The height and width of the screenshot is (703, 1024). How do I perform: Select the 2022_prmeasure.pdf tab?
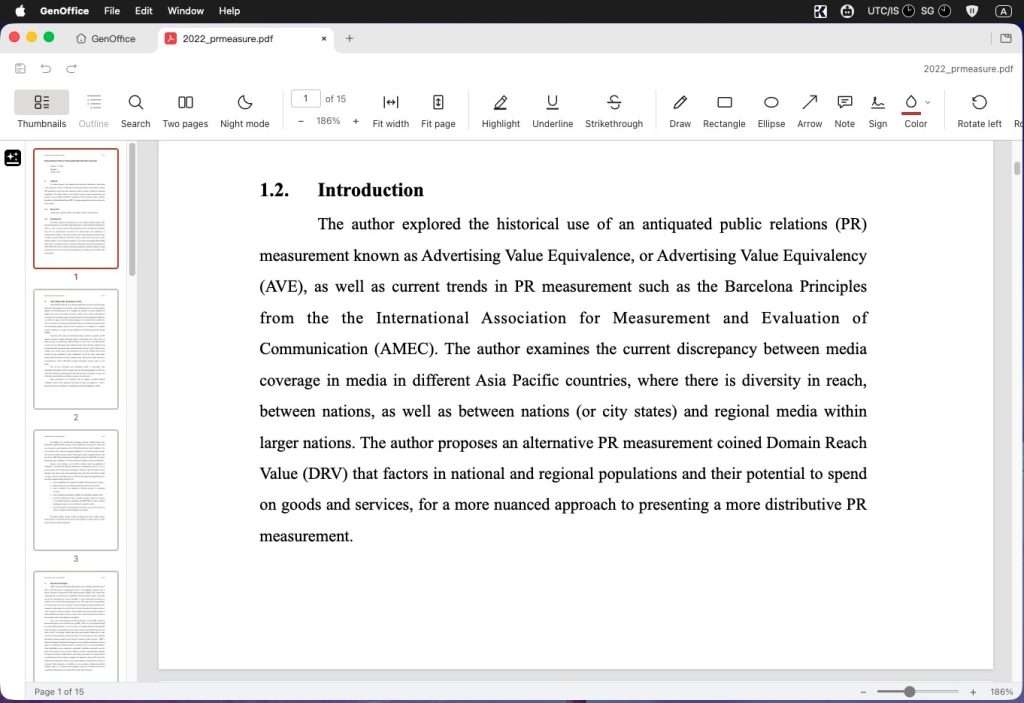click(x=247, y=39)
